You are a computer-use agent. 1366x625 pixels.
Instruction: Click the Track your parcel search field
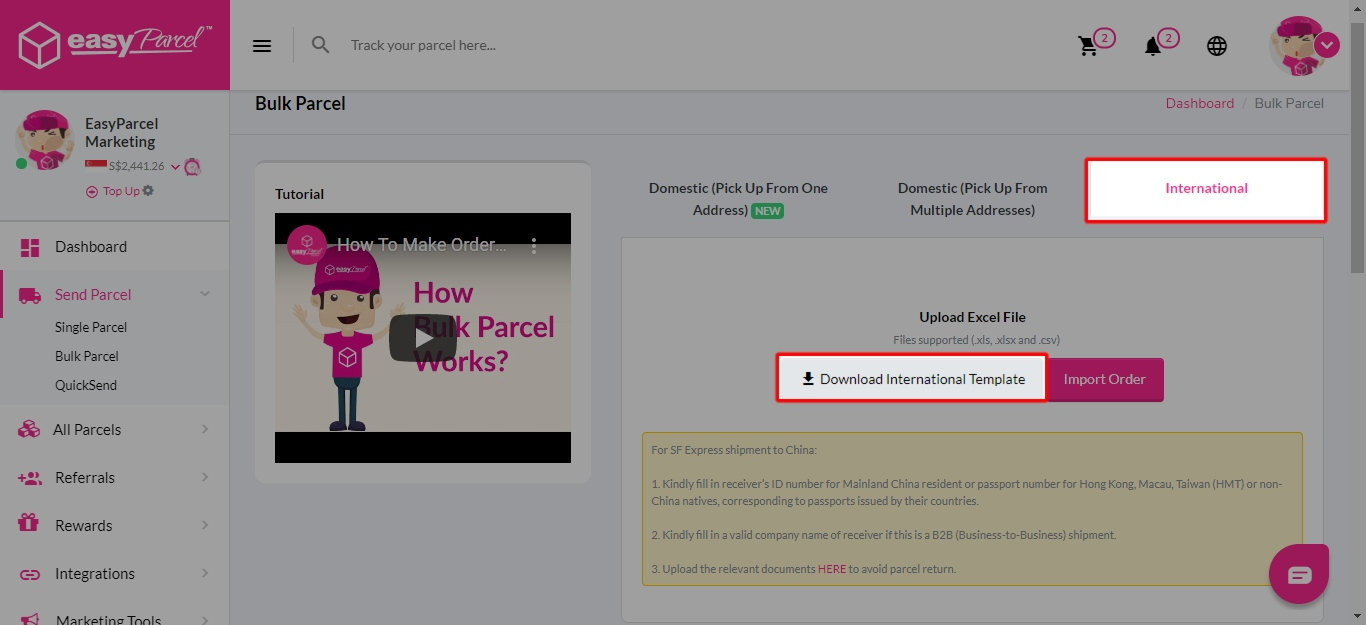tap(450, 45)
